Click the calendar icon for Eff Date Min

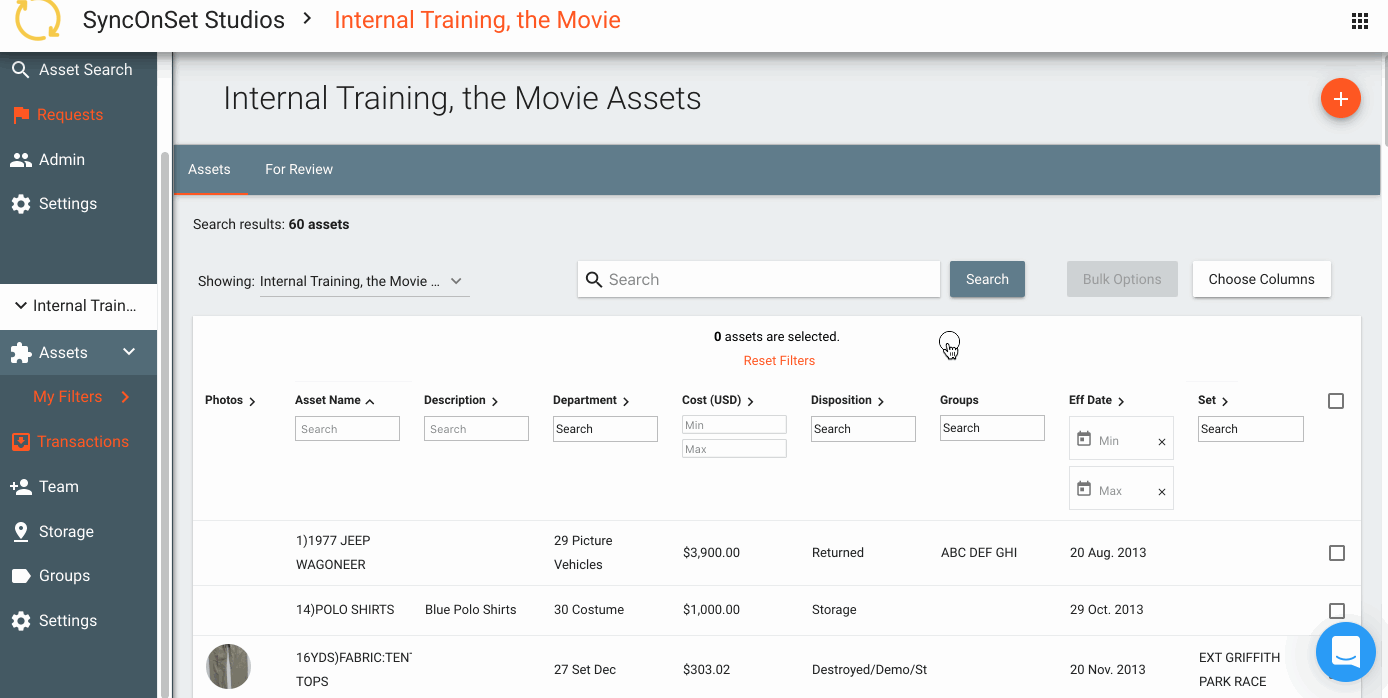1084,439
